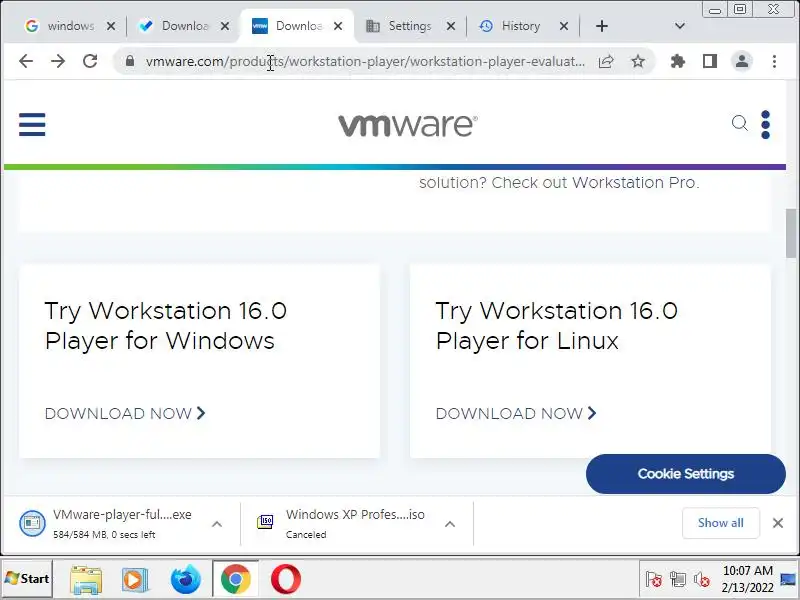
Task: Click the network tray icon
Action: (x=678, y=579)
